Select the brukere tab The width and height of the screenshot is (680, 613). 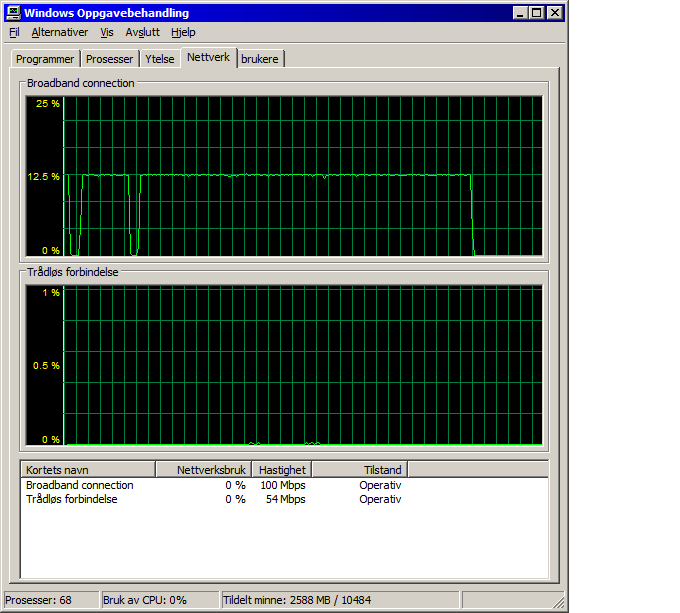pyautogui.click(x=260, y=59)
